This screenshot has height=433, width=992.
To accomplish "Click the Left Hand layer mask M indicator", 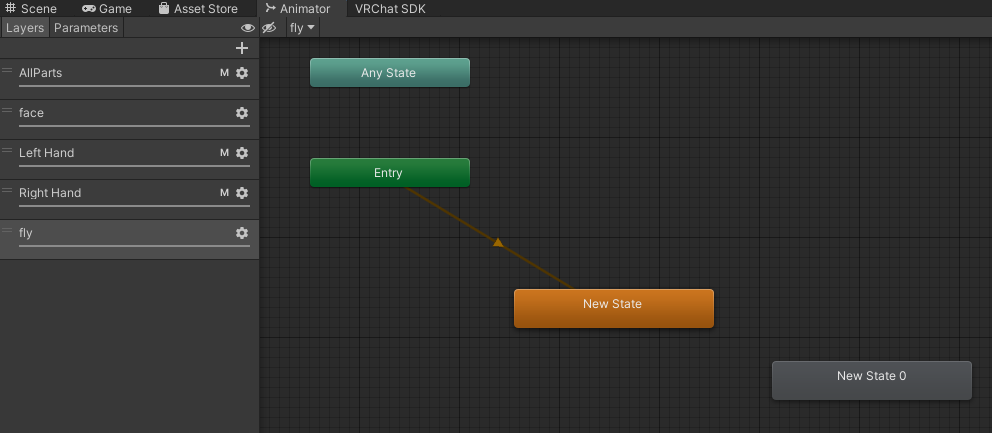I will [x=224, y=153].
